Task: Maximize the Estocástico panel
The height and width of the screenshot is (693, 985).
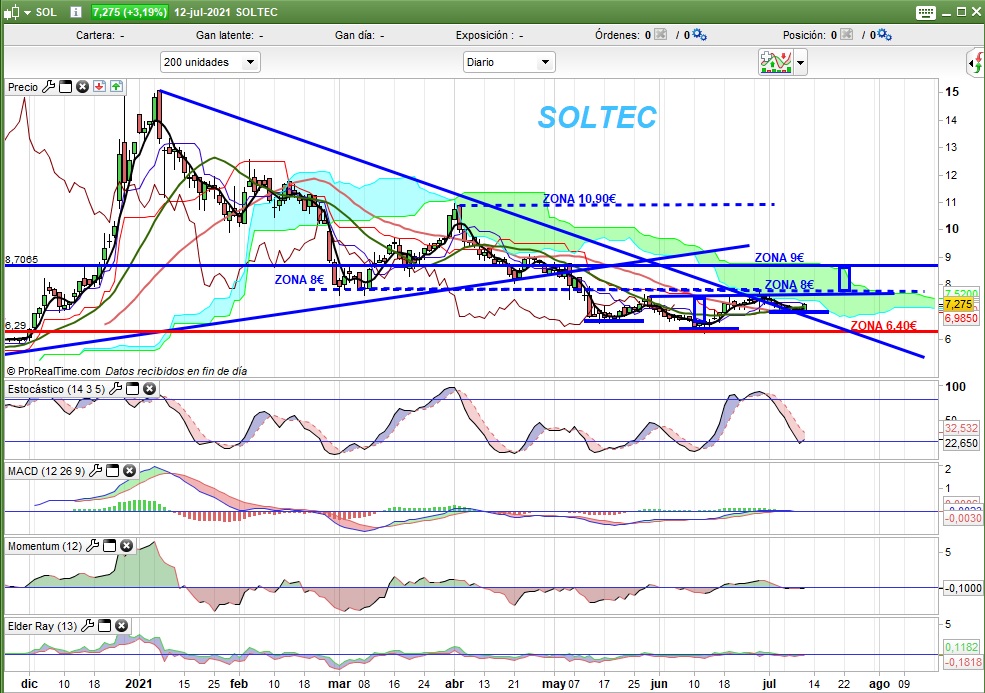Action: coord(132,389)
